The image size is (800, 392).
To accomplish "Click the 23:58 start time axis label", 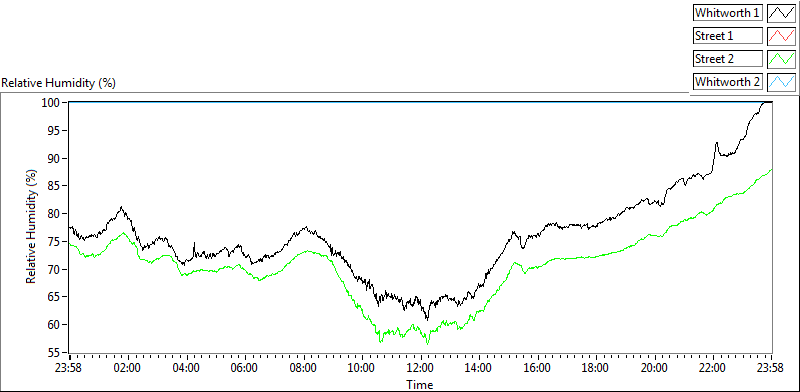I will (x=69, y=367).
